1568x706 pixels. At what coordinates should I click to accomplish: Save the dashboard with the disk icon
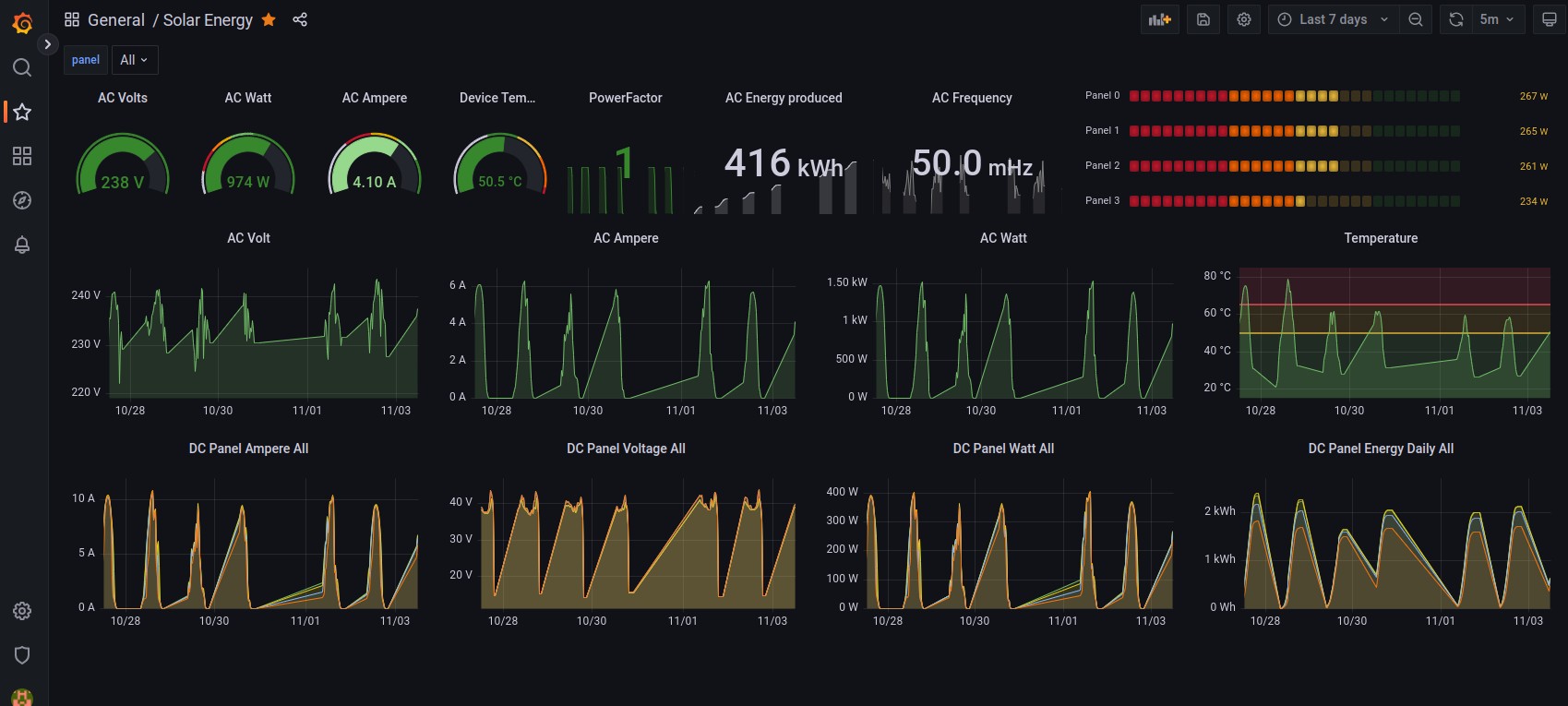tap(1203, 19)
